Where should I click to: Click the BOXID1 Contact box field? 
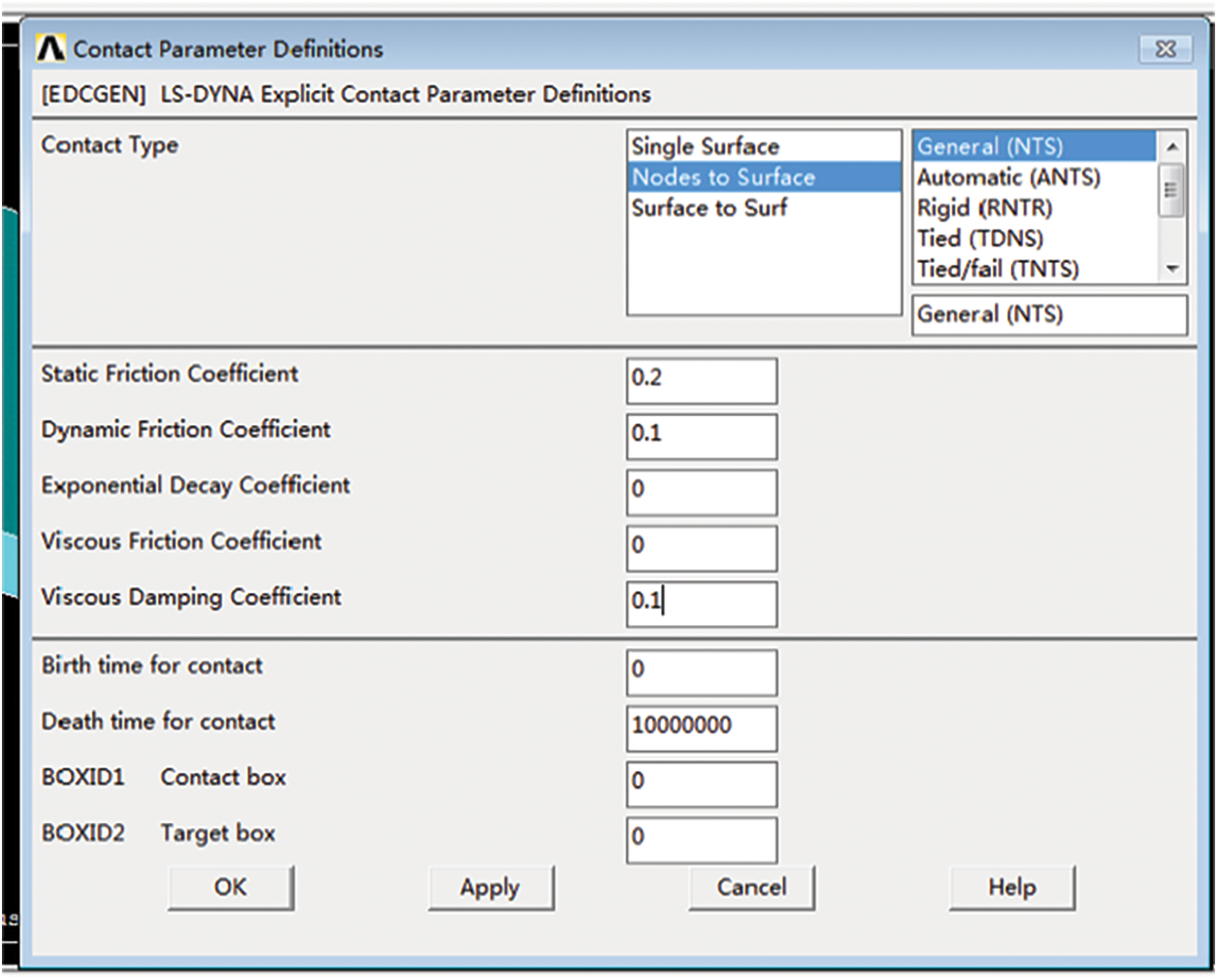(x=701, y=783)
